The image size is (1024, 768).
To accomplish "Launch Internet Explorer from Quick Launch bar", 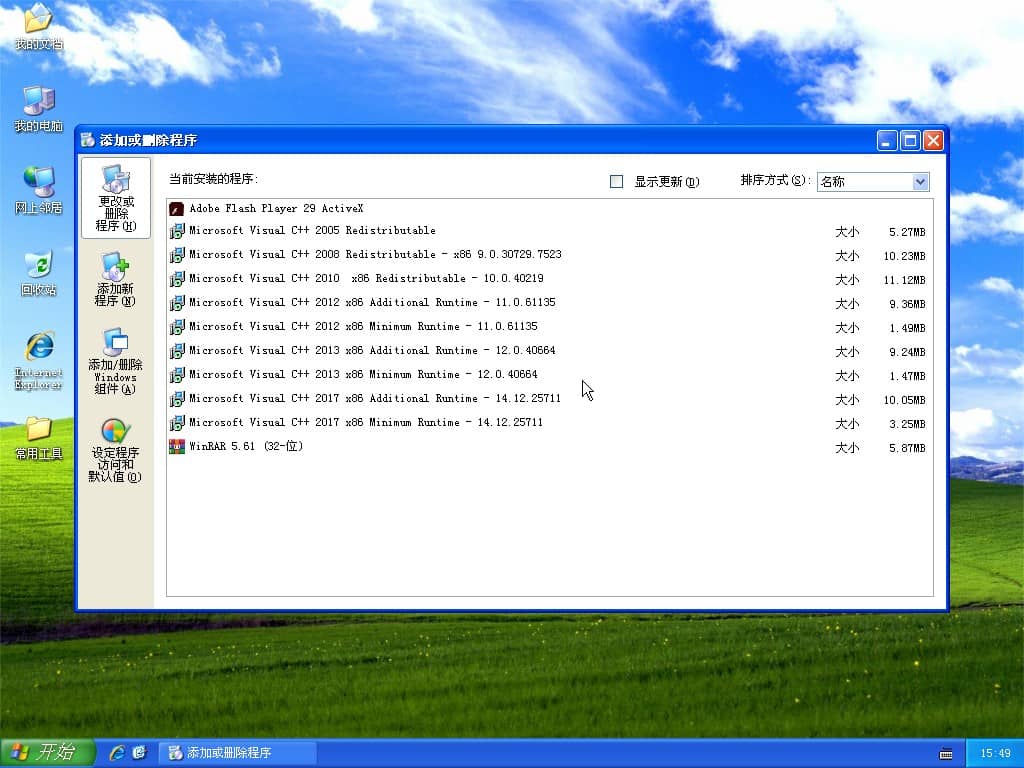I will [117, 753].
